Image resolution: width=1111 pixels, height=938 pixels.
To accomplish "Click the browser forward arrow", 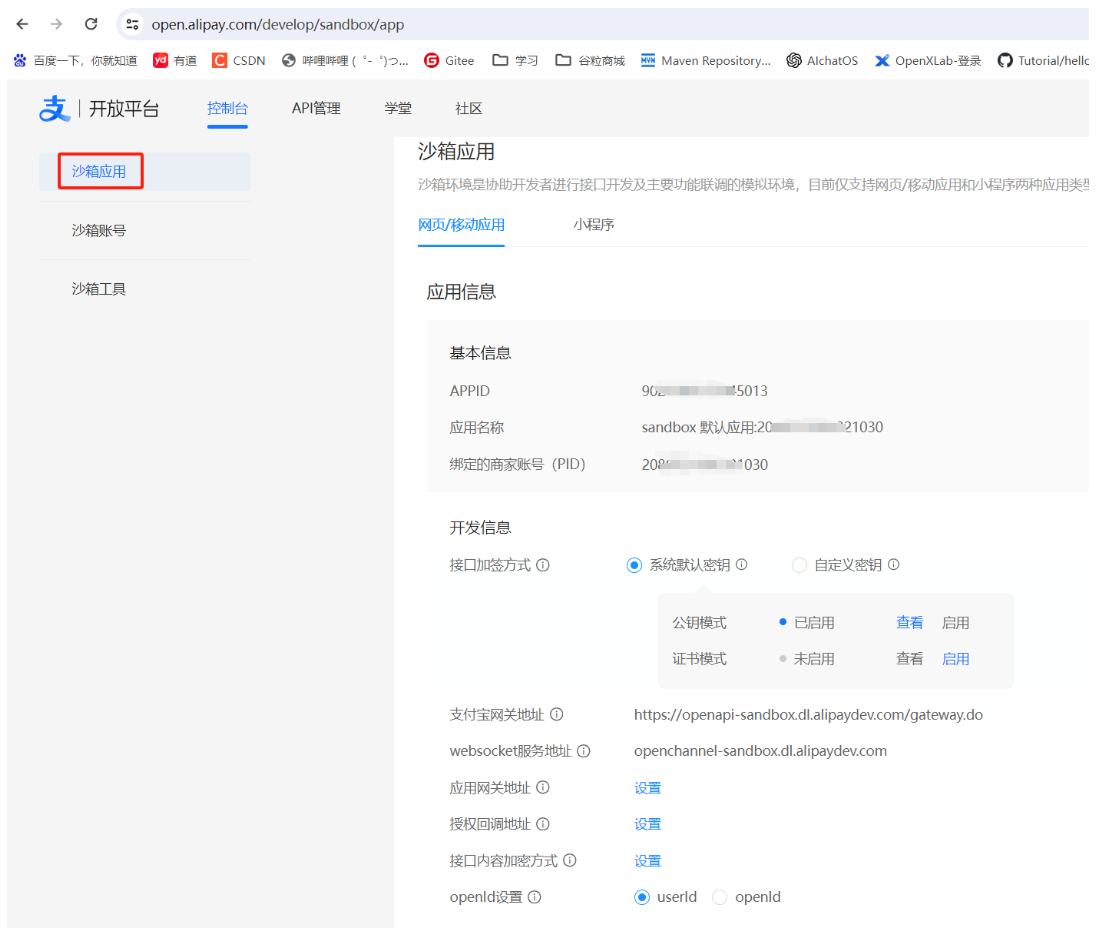I will (x=57, y=24).
